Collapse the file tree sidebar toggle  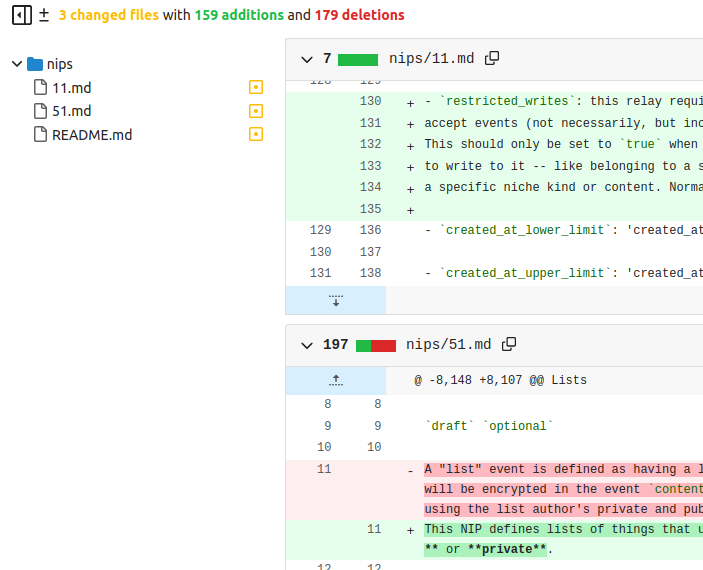[21, 15]
